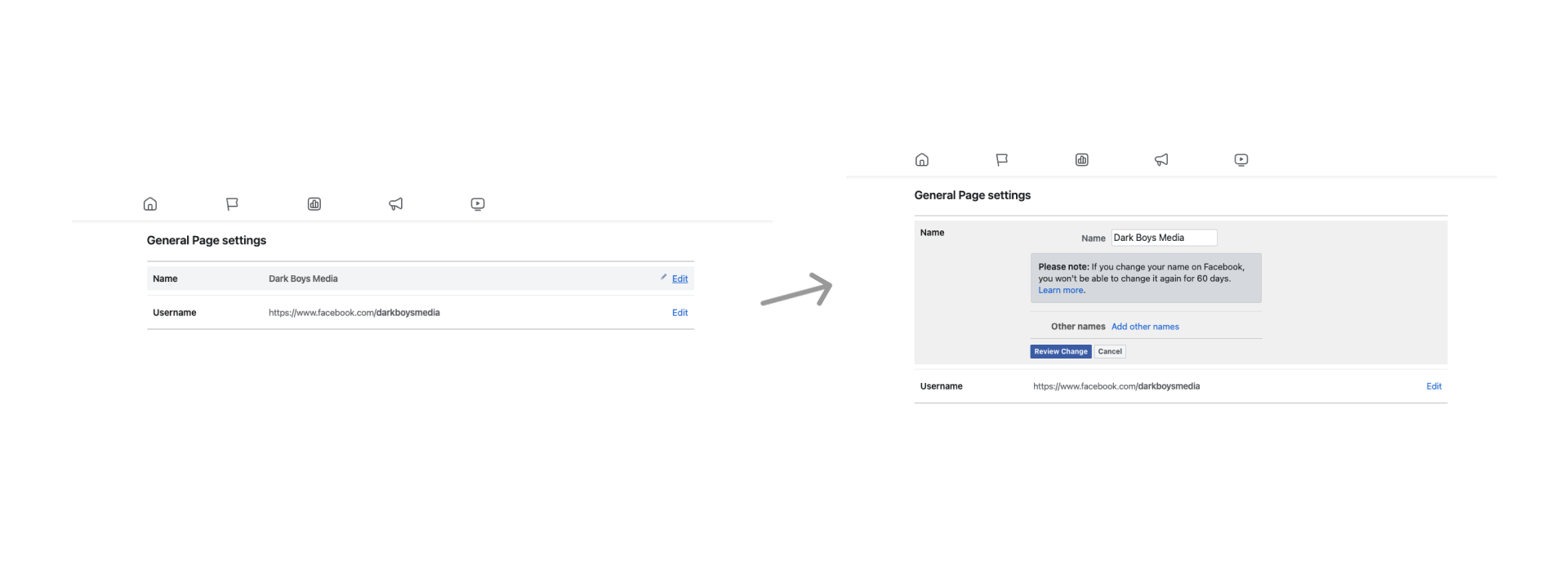Click the home icon in left panel
The height and width of the screenshot is (588, 1568).
150,204
